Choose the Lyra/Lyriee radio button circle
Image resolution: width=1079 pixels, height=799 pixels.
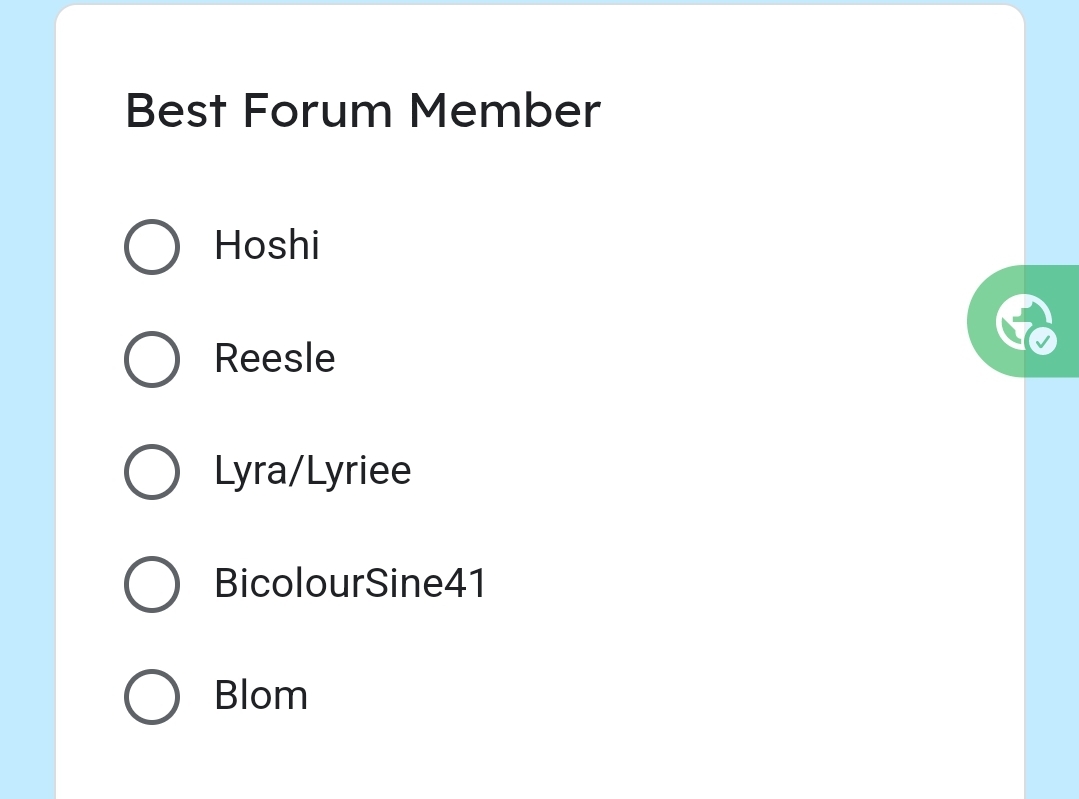[152, 471]
